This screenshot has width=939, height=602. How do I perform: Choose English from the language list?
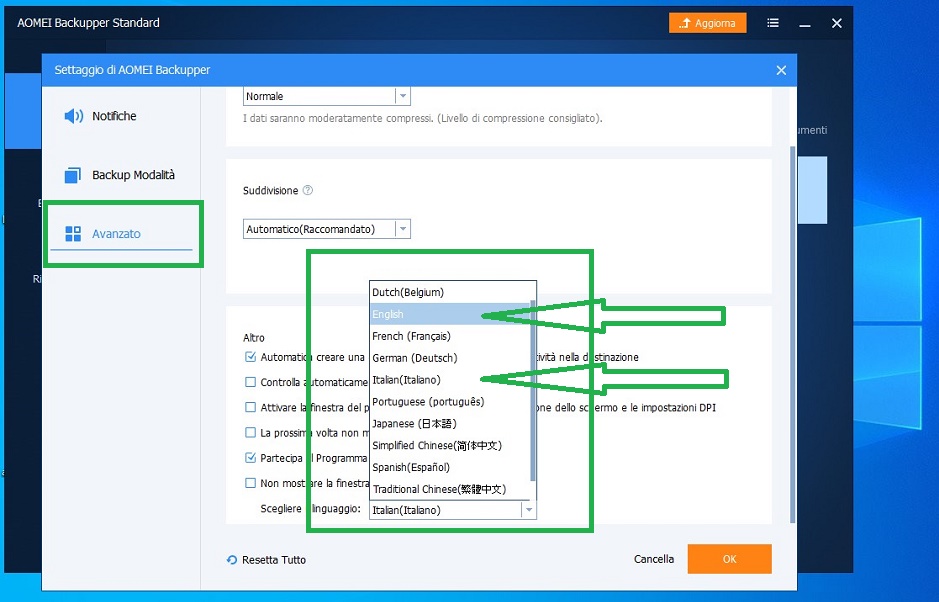(x=450, y=314)
